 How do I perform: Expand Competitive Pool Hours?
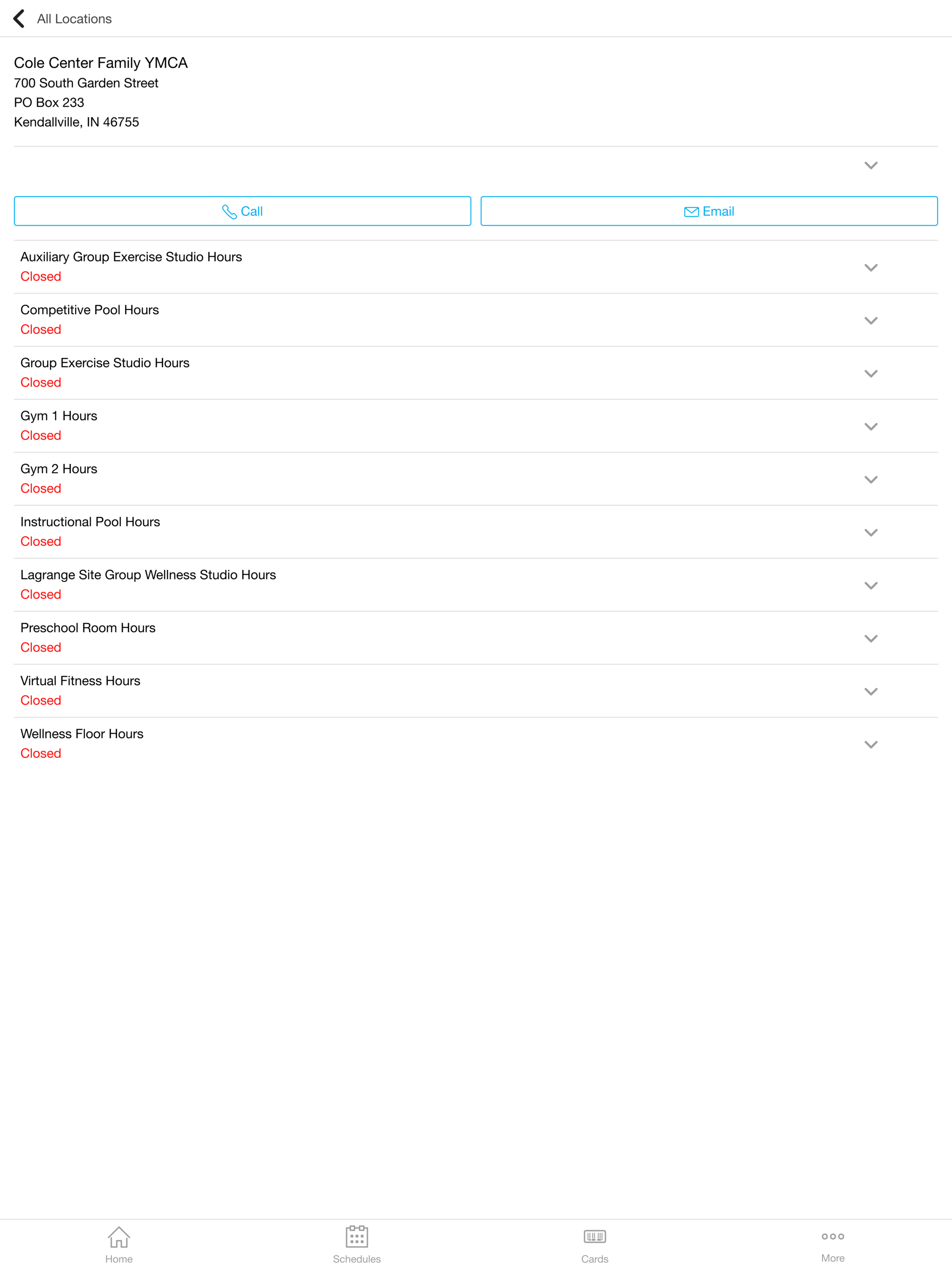[871, 321]
